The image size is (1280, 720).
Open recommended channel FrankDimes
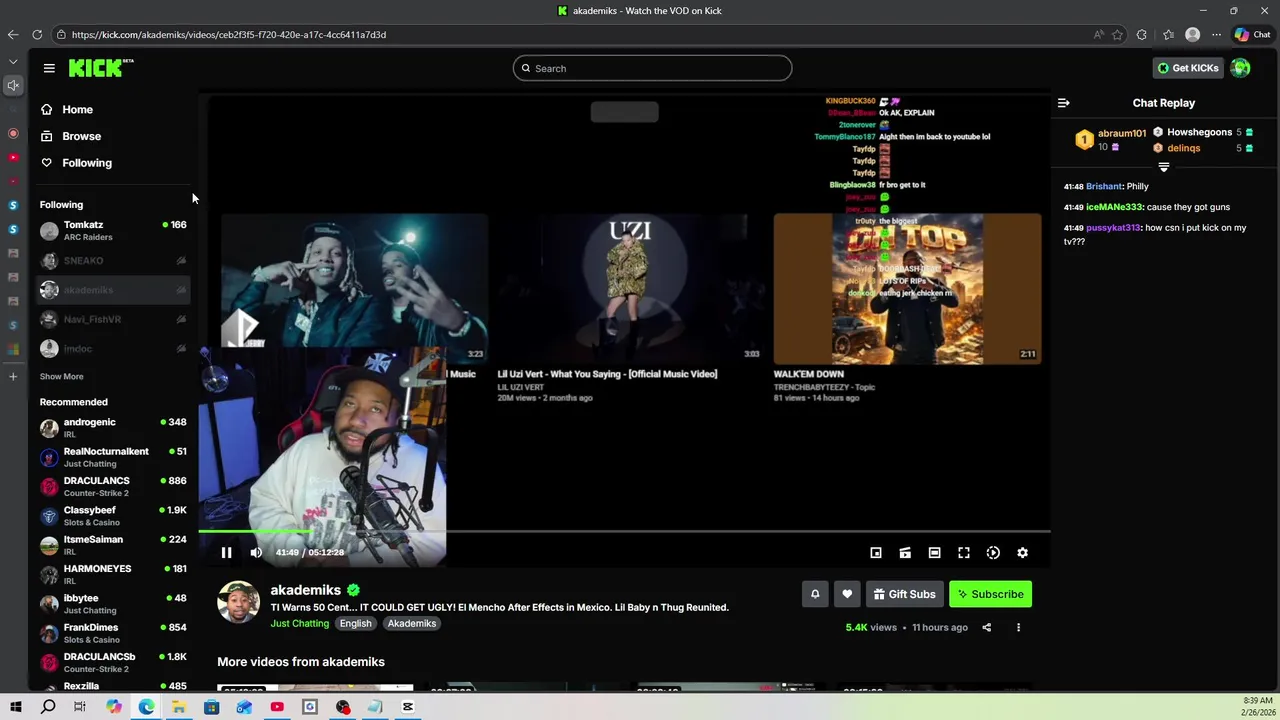pos(113,633)
